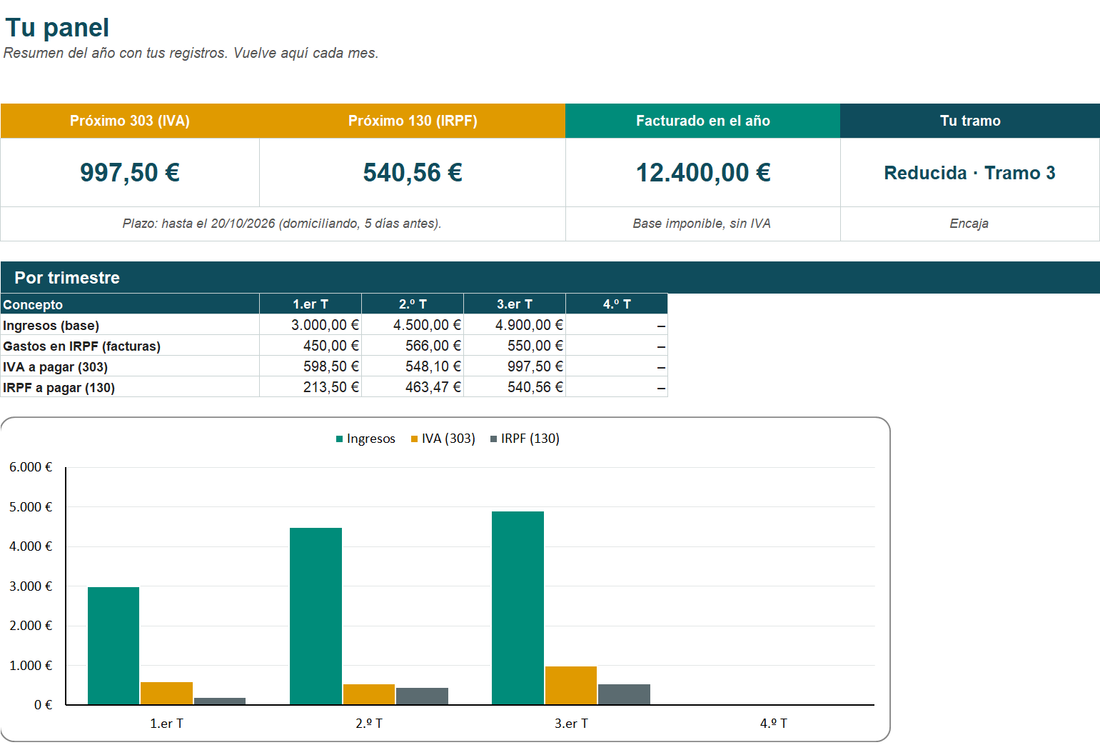
Task: Click the '1.er T' chart axis label
Action: 167,723
